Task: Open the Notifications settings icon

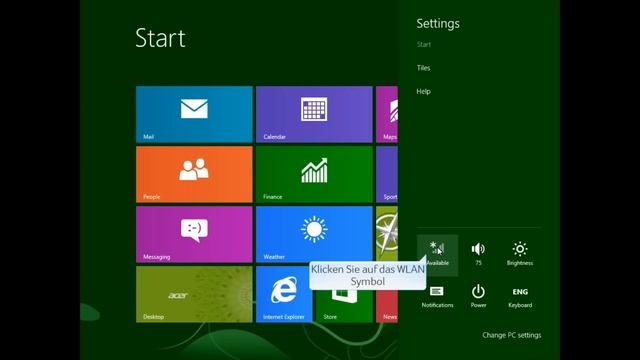Action: (437, 297)
